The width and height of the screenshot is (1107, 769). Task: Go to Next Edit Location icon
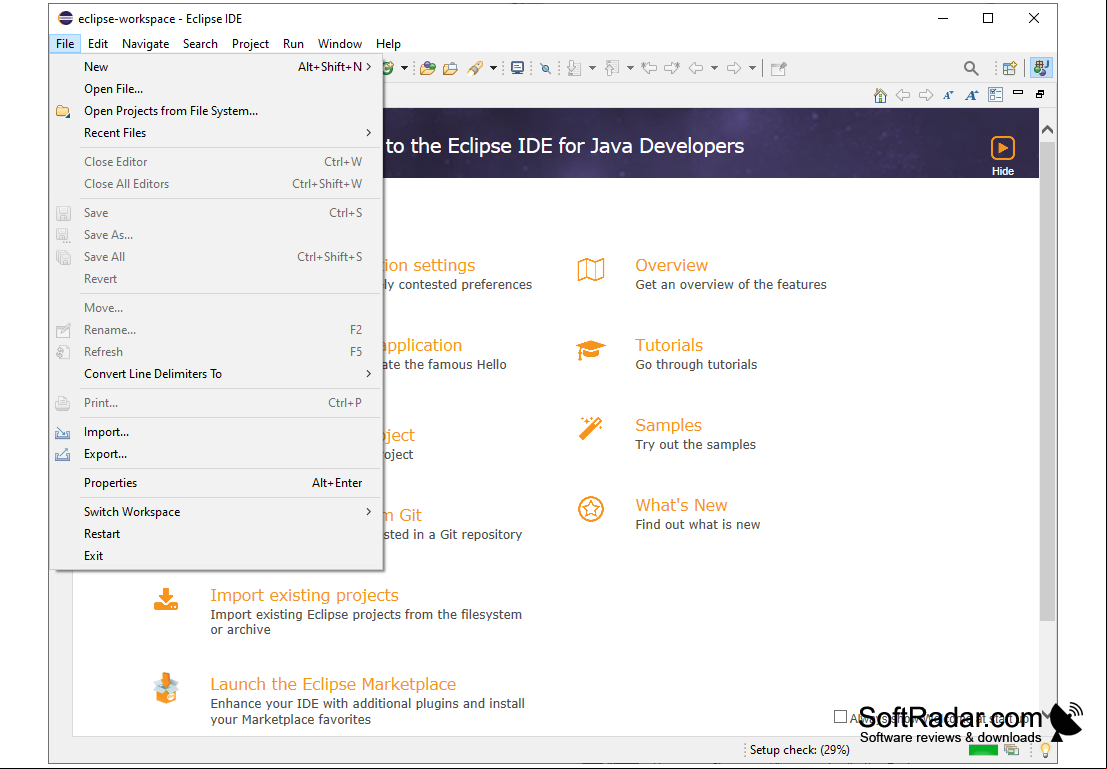coord(672,68)
